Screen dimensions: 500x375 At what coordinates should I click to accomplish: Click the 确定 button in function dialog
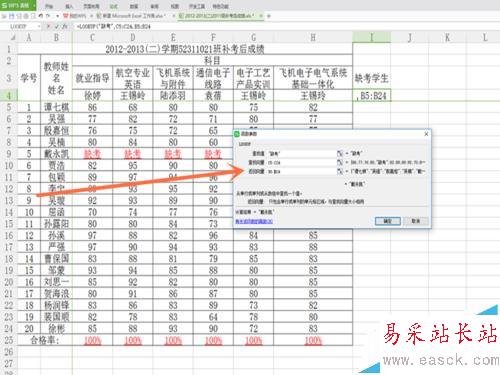pyautogui.click(x=388, y=221)
